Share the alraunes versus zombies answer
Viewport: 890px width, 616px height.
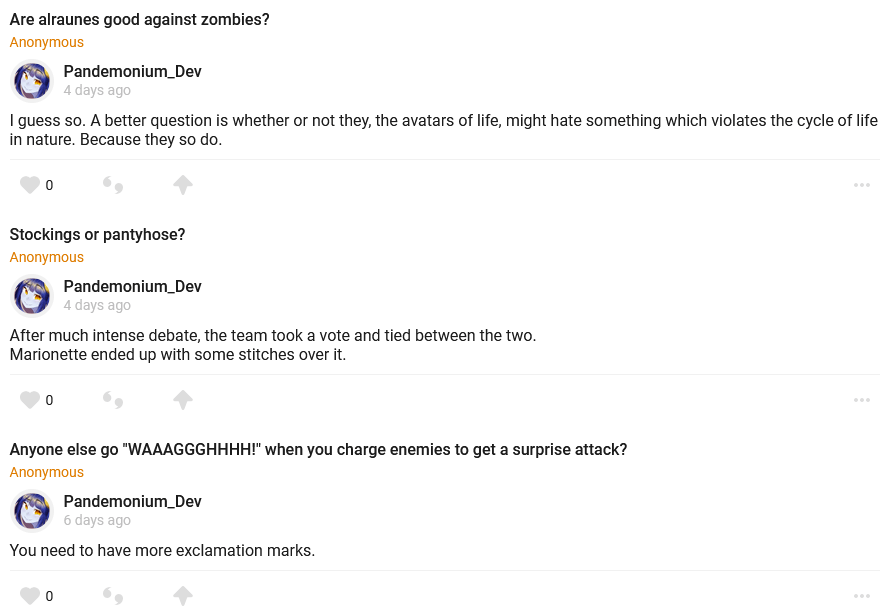coord(182,185)
